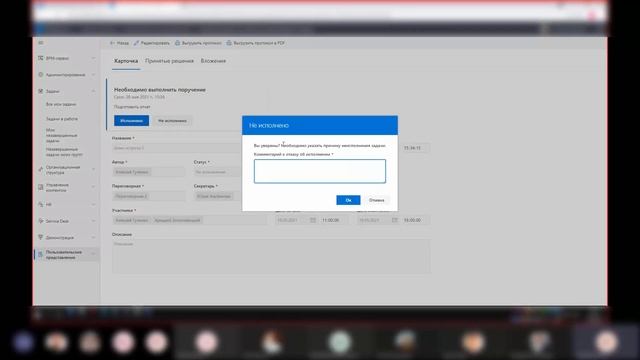The height and width of the screenshot is (360, 640).
Task: Expand the Администрирование chevron
Action: pyautogui.click(x=93, y=75)
